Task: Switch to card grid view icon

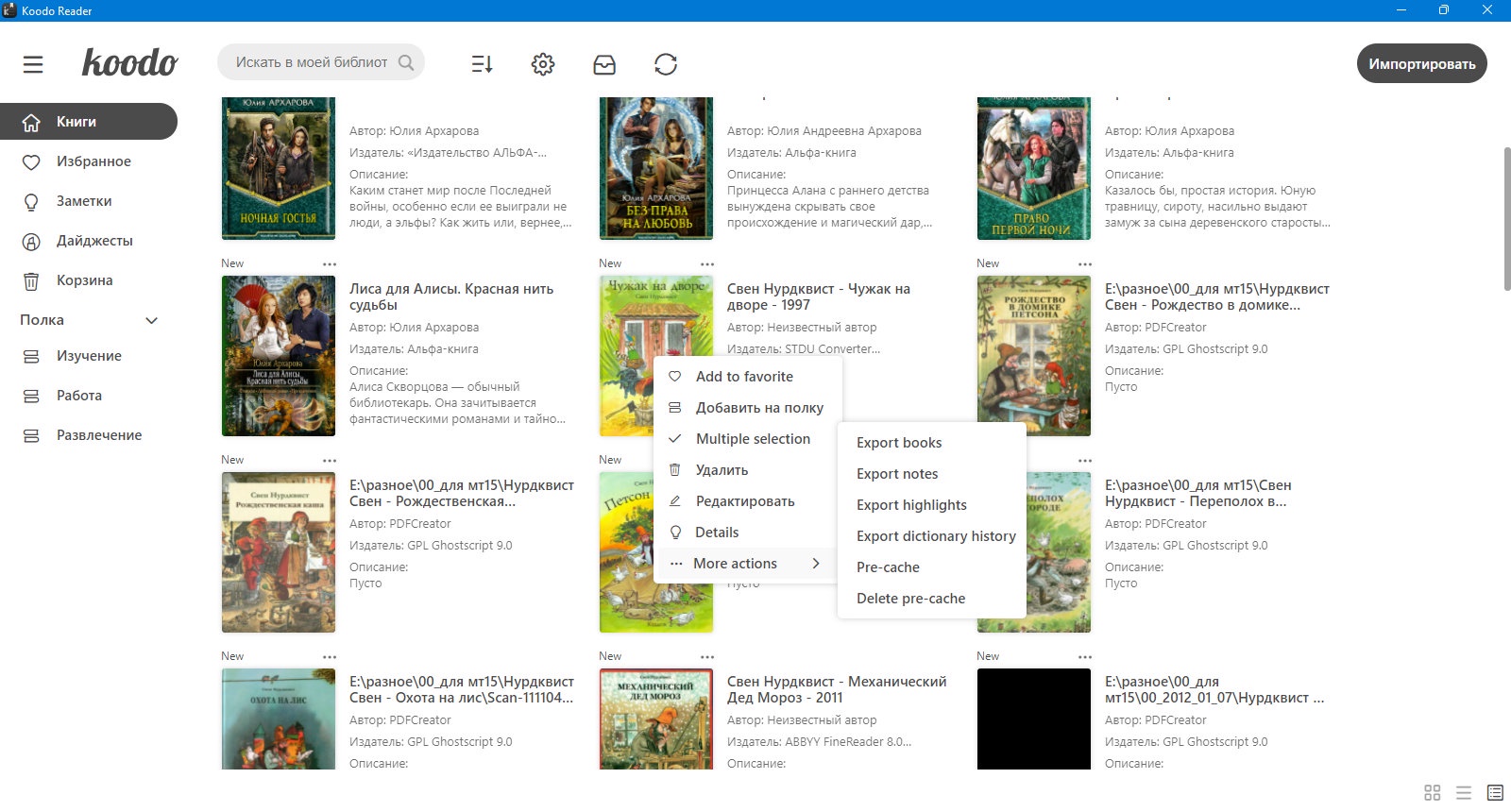Action: [x=1433, y=792]
